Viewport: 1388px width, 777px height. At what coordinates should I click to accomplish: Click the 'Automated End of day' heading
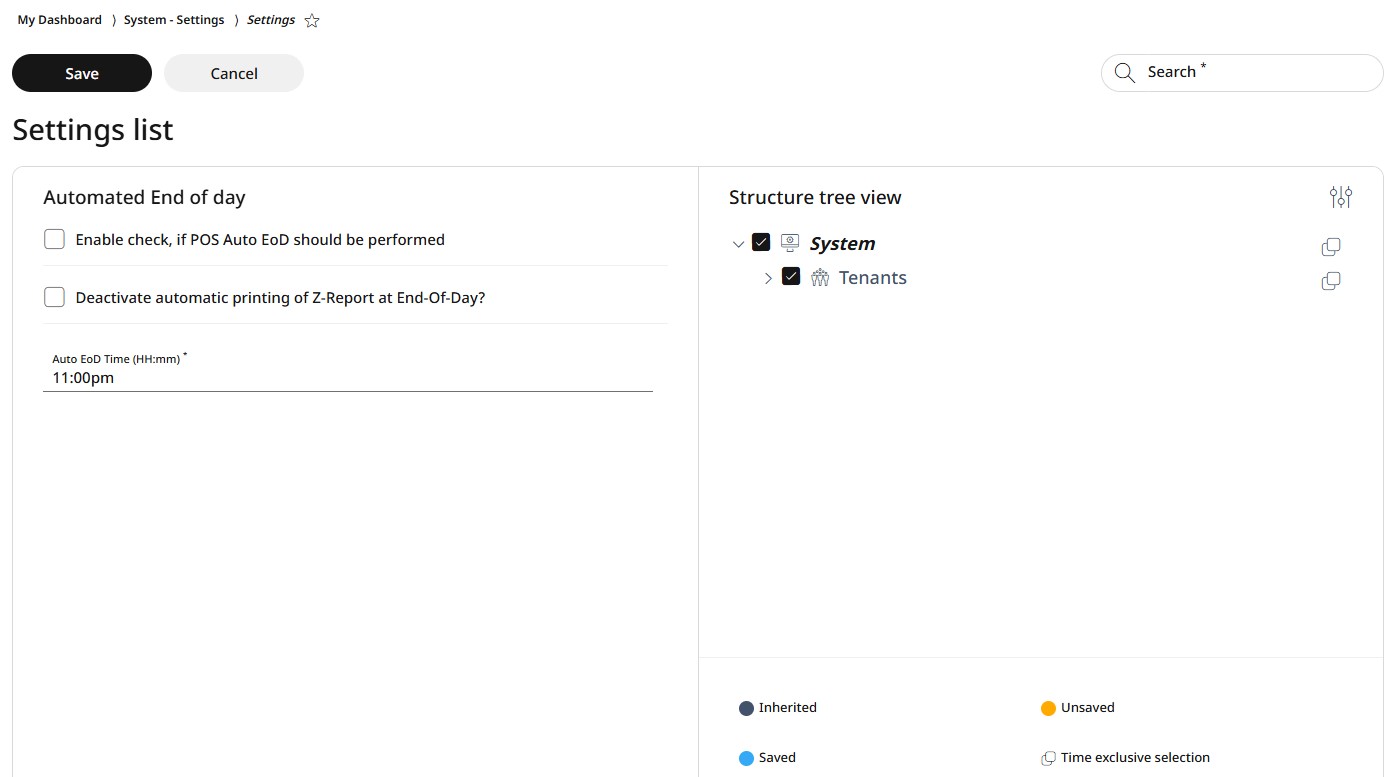coord(144,197)
